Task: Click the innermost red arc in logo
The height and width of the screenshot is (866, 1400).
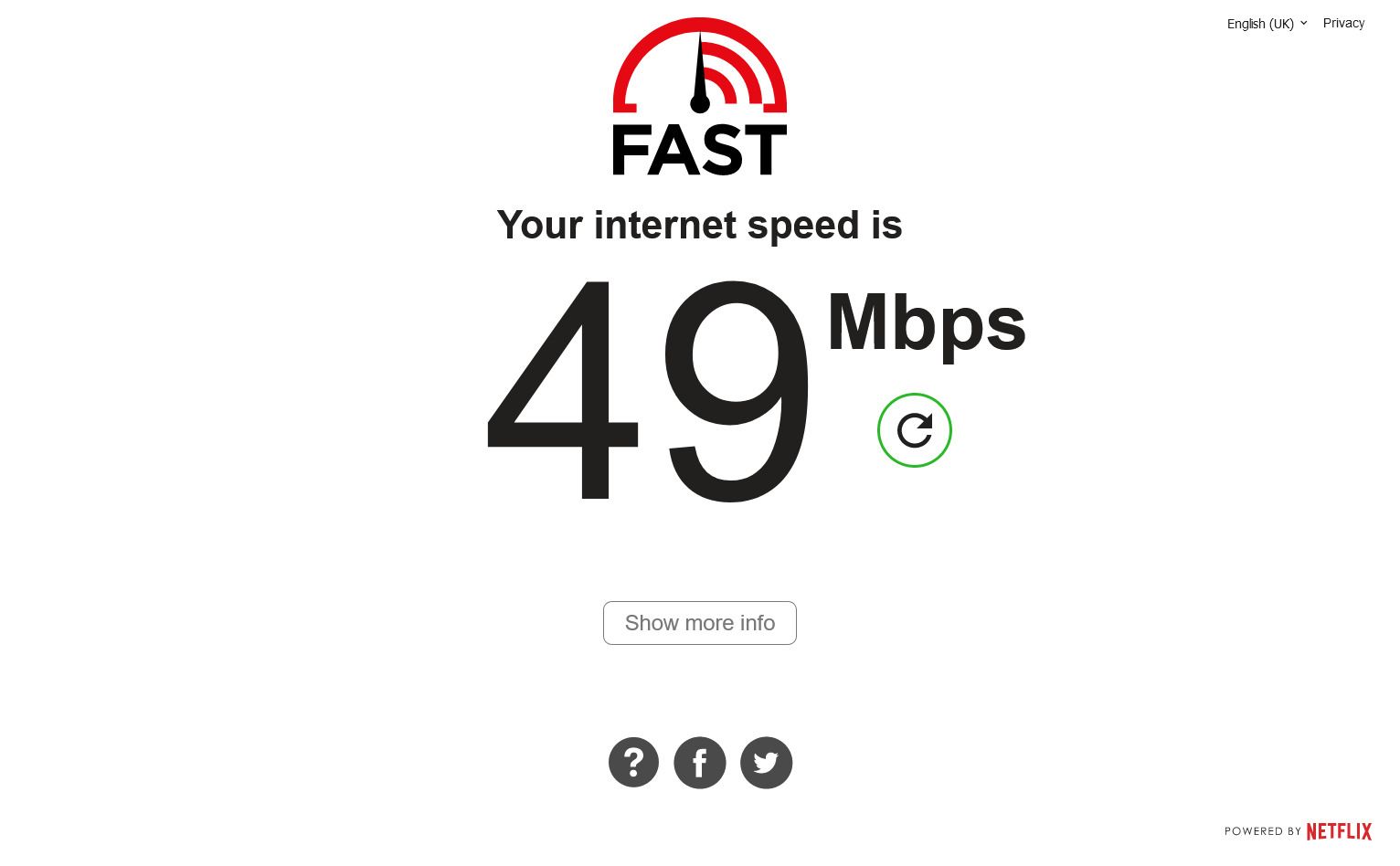Action: (724, 85)
